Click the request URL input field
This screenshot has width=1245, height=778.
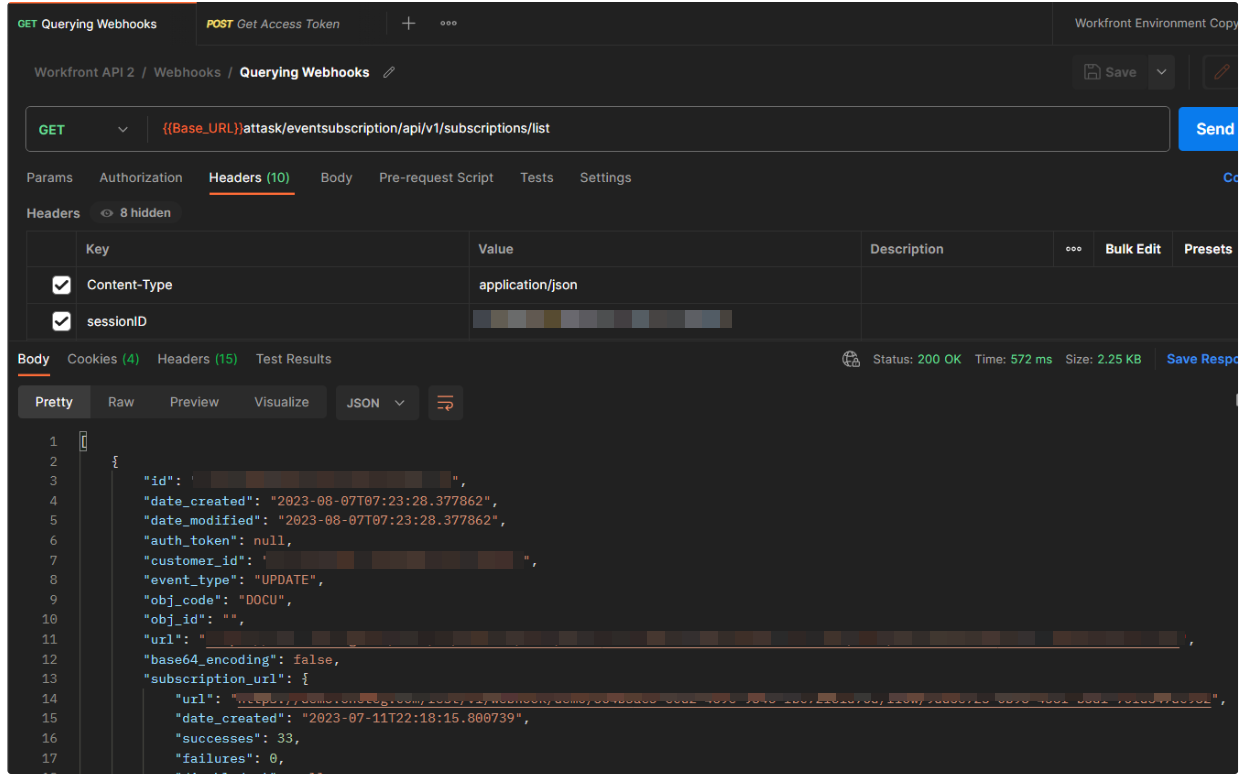pos(660,129)
